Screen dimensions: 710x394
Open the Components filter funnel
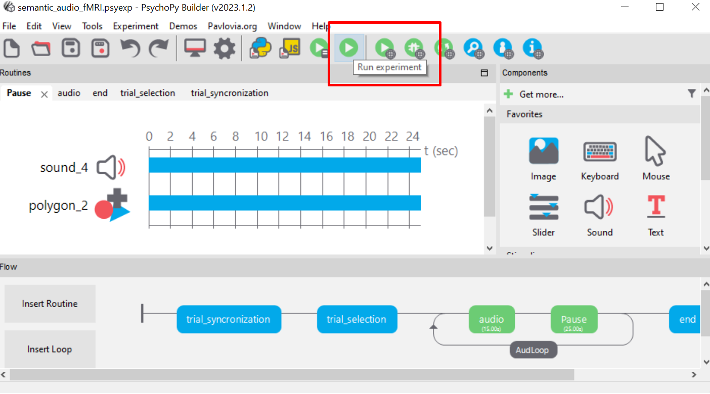pyautogui.click(x=691, y=94)
